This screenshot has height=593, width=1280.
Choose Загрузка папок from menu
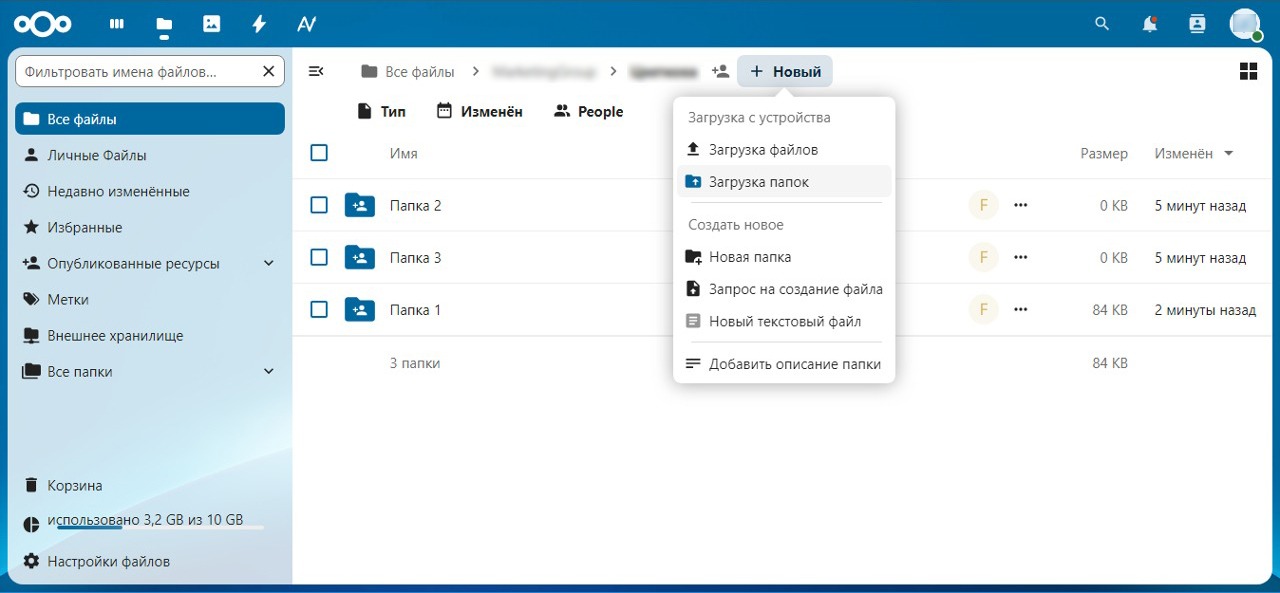[784, 182]
